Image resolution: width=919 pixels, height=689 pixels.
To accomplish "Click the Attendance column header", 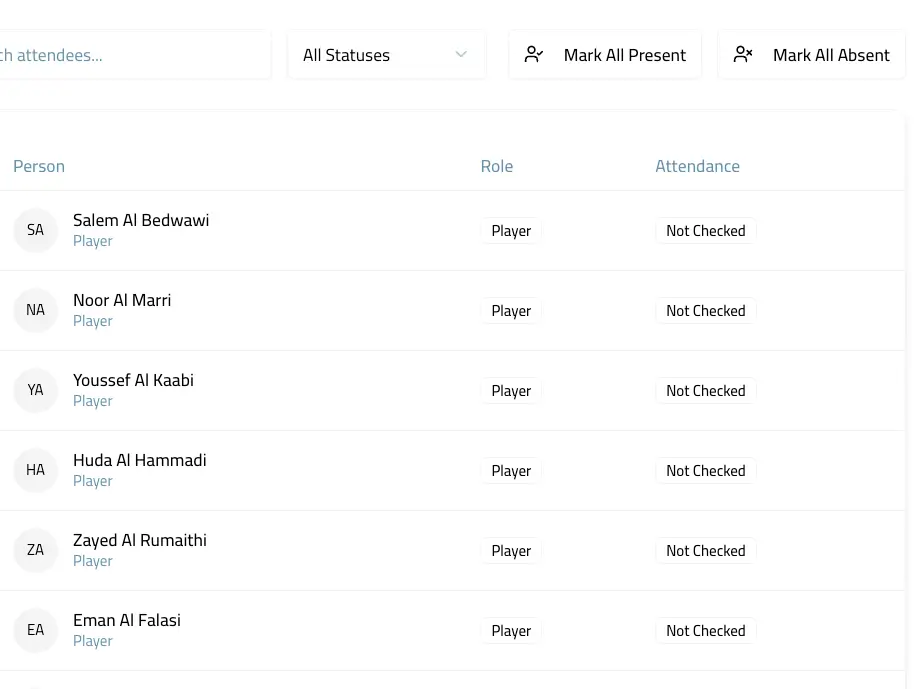I will pyautogui.click(x=697, y=166).
